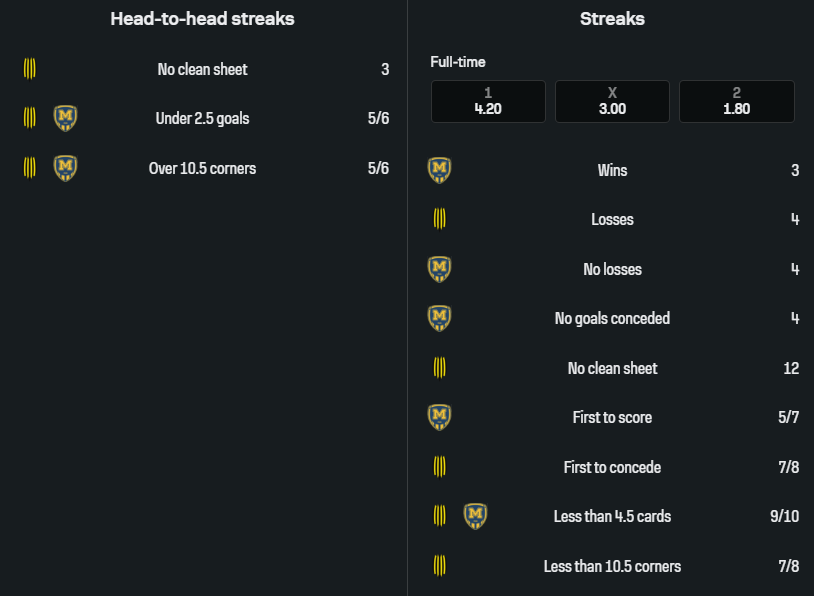
Task: Click shield crest beside Under 2.5 goals
Action: click(66, 118)
